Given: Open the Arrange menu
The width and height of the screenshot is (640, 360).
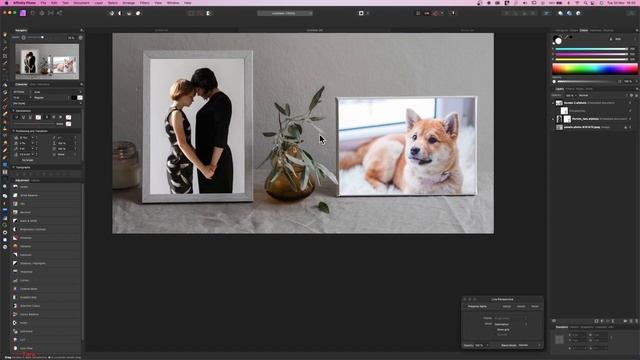Looking at the screenshot, I should [129, 3].
